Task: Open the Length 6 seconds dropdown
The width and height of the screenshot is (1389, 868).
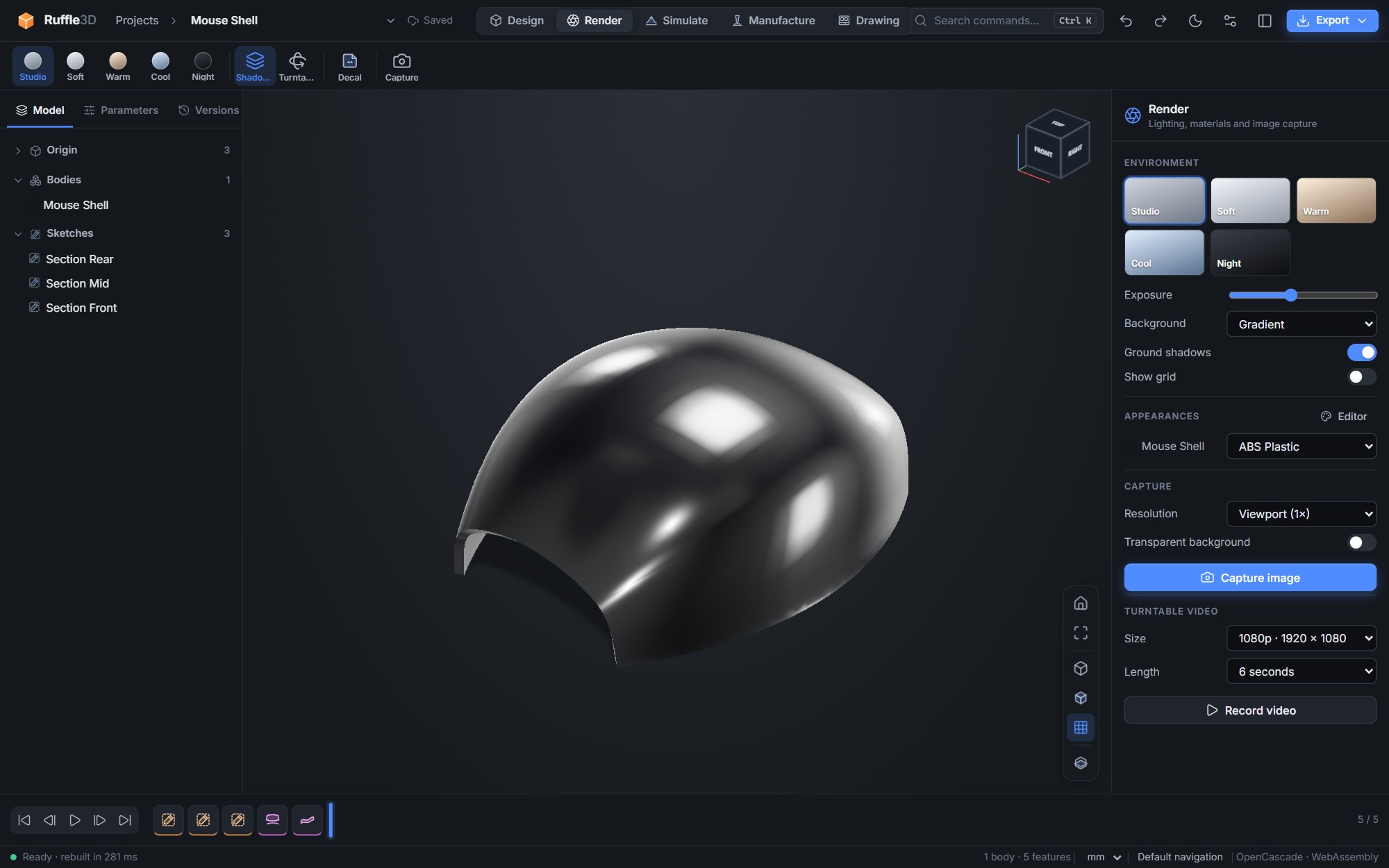Action: point(1301,671)
